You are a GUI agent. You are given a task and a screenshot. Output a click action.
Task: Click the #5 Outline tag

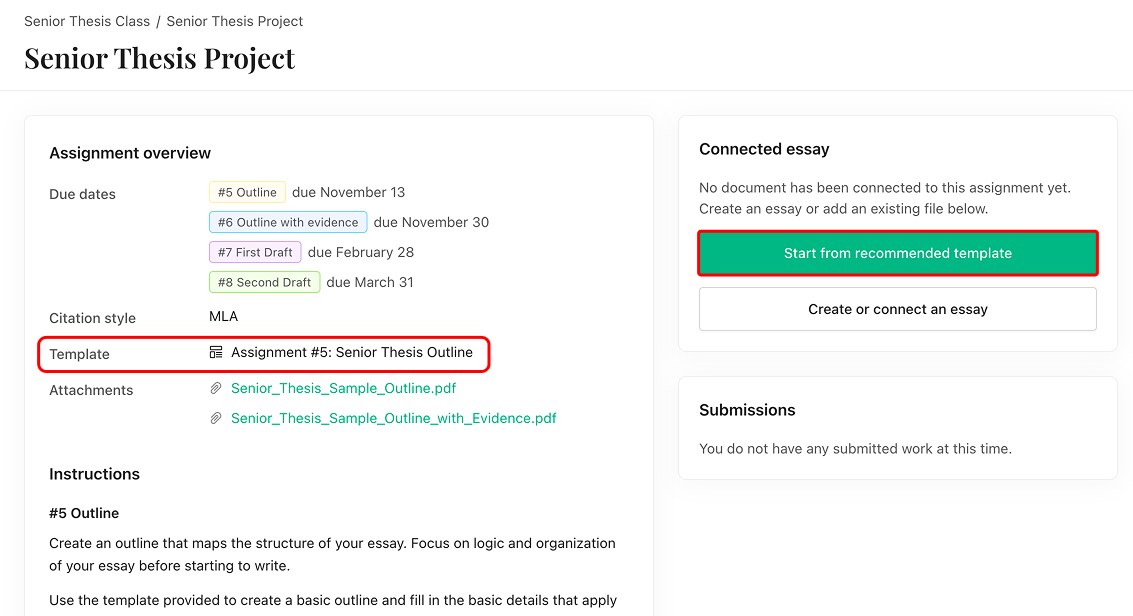click(x=247, y=192)
